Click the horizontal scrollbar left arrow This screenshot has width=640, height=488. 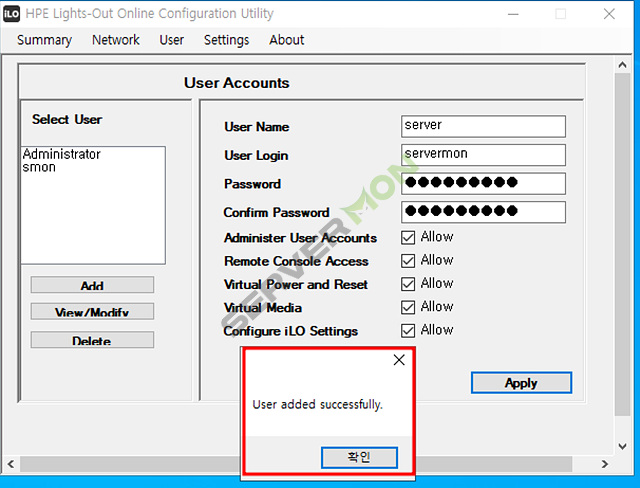coord(11,464)
